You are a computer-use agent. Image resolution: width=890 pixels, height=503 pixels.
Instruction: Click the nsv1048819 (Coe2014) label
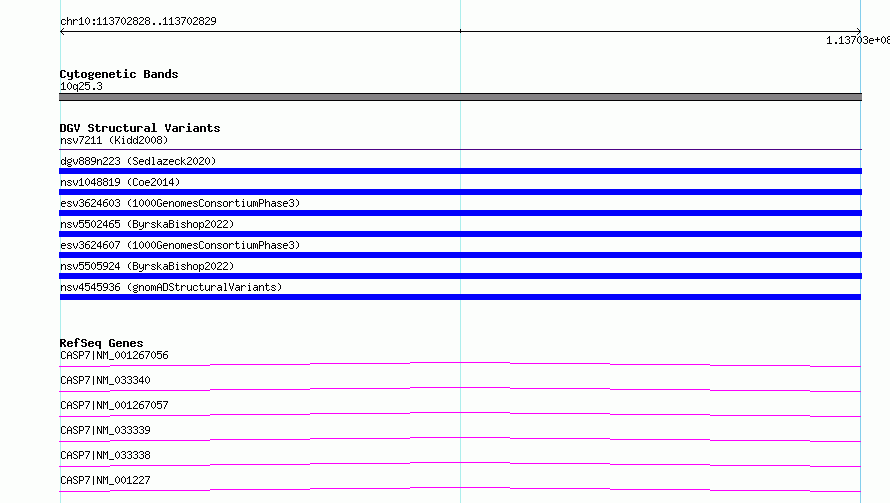(120, 182)
